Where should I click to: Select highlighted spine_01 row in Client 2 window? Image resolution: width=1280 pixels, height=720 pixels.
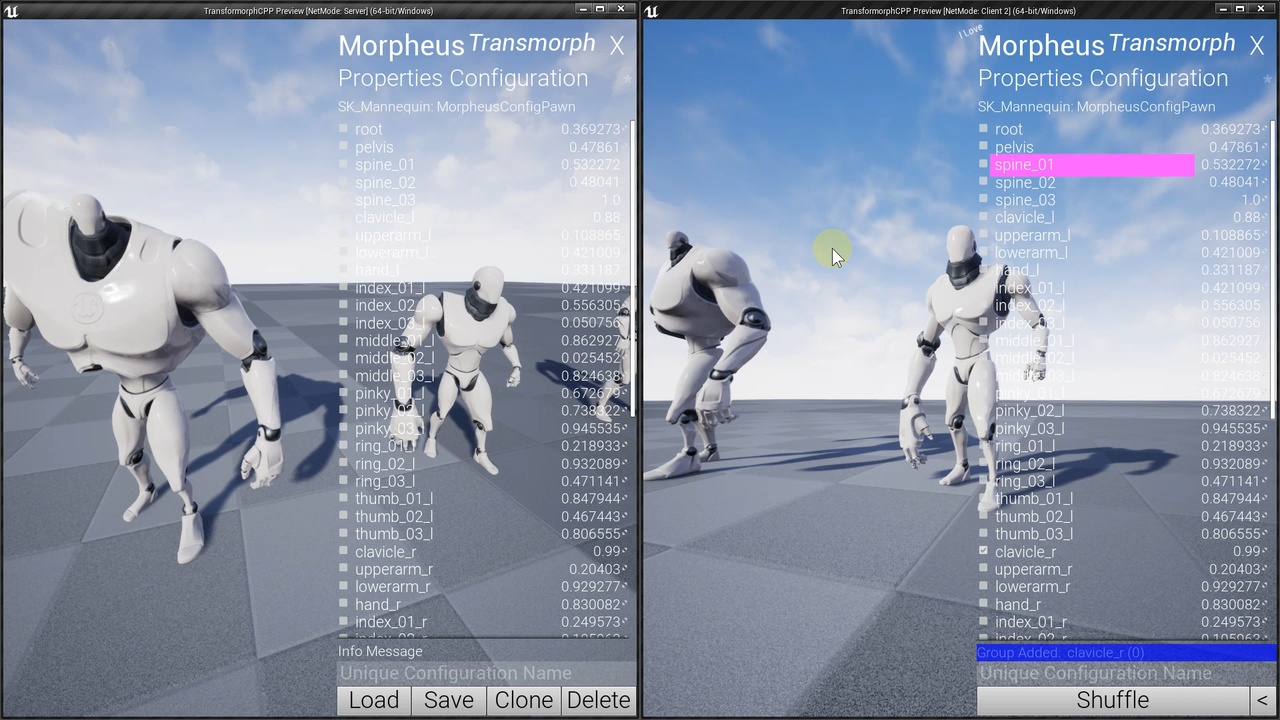pyautogui.click(x=1092, y=165)
